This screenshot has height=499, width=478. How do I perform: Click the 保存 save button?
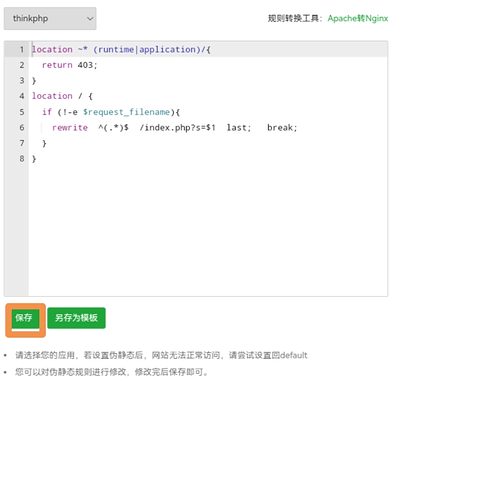[x=25, y=318]
